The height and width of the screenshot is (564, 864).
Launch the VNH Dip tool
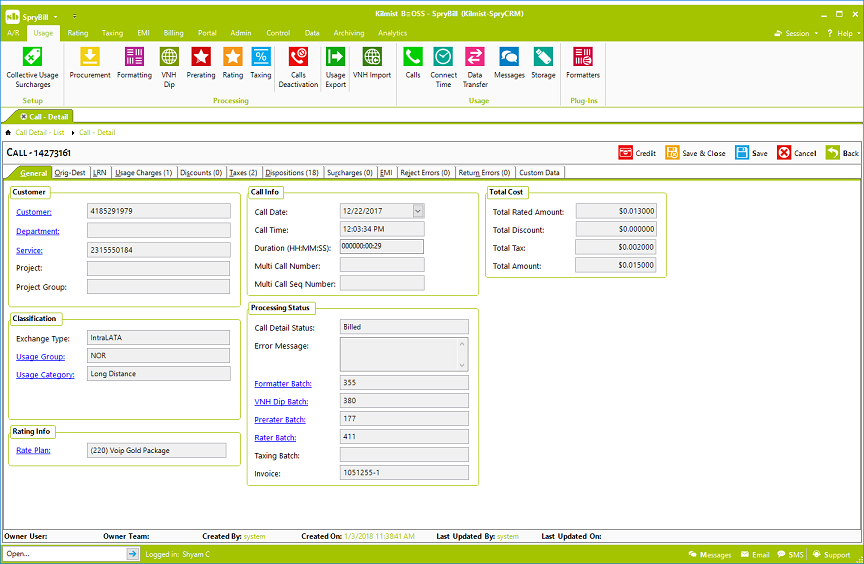169,67
